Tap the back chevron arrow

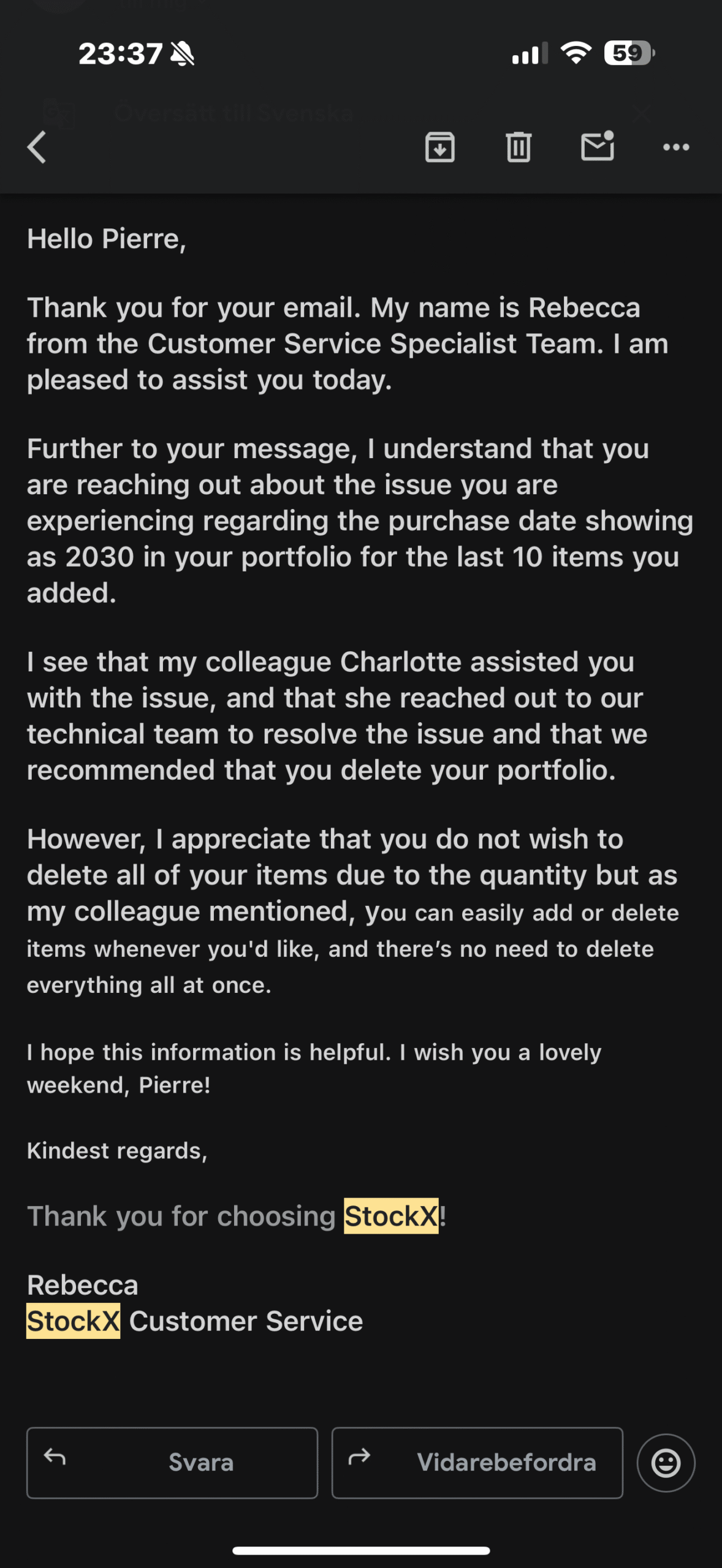(37, 147)
